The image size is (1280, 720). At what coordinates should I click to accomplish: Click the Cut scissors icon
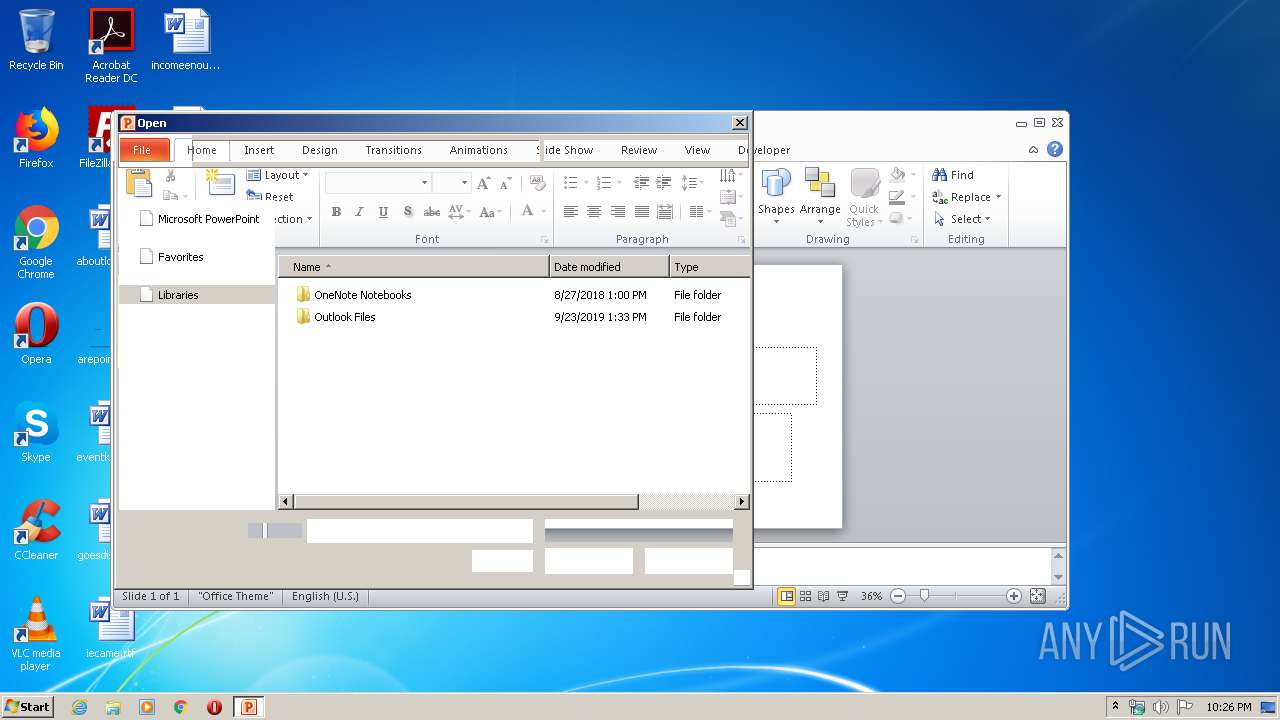pyautogui.click(x=171, y=176)
